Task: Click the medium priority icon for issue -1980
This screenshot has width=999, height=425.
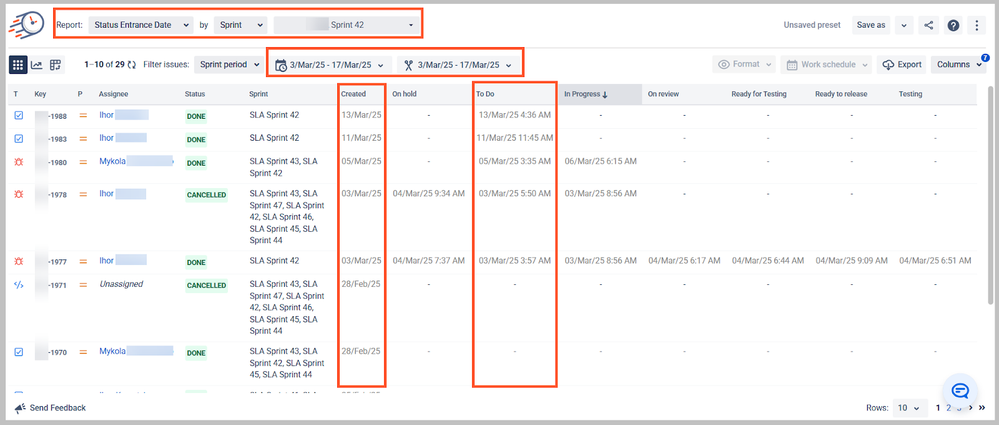Action: click(82, 162)
